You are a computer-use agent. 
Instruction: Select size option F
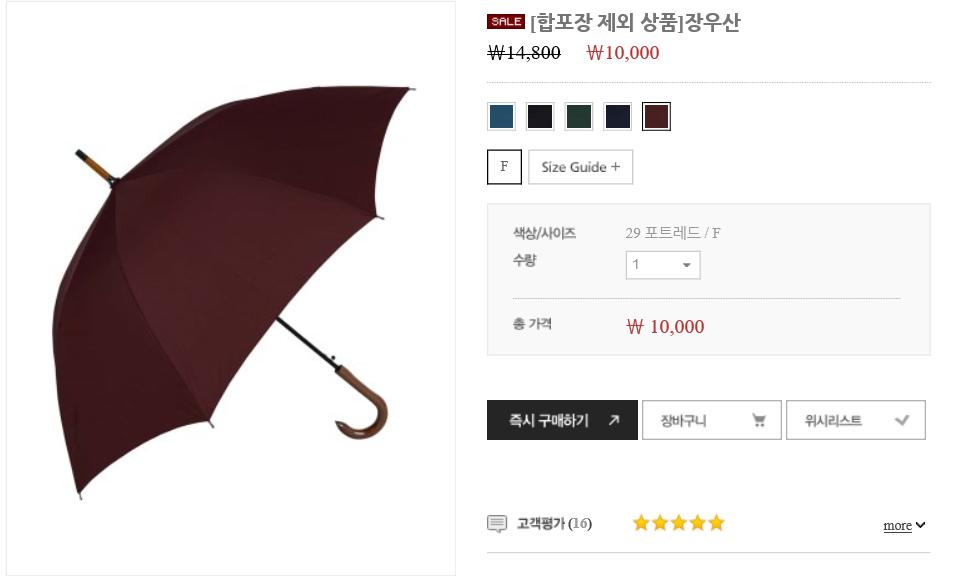(x=504, y=167)
